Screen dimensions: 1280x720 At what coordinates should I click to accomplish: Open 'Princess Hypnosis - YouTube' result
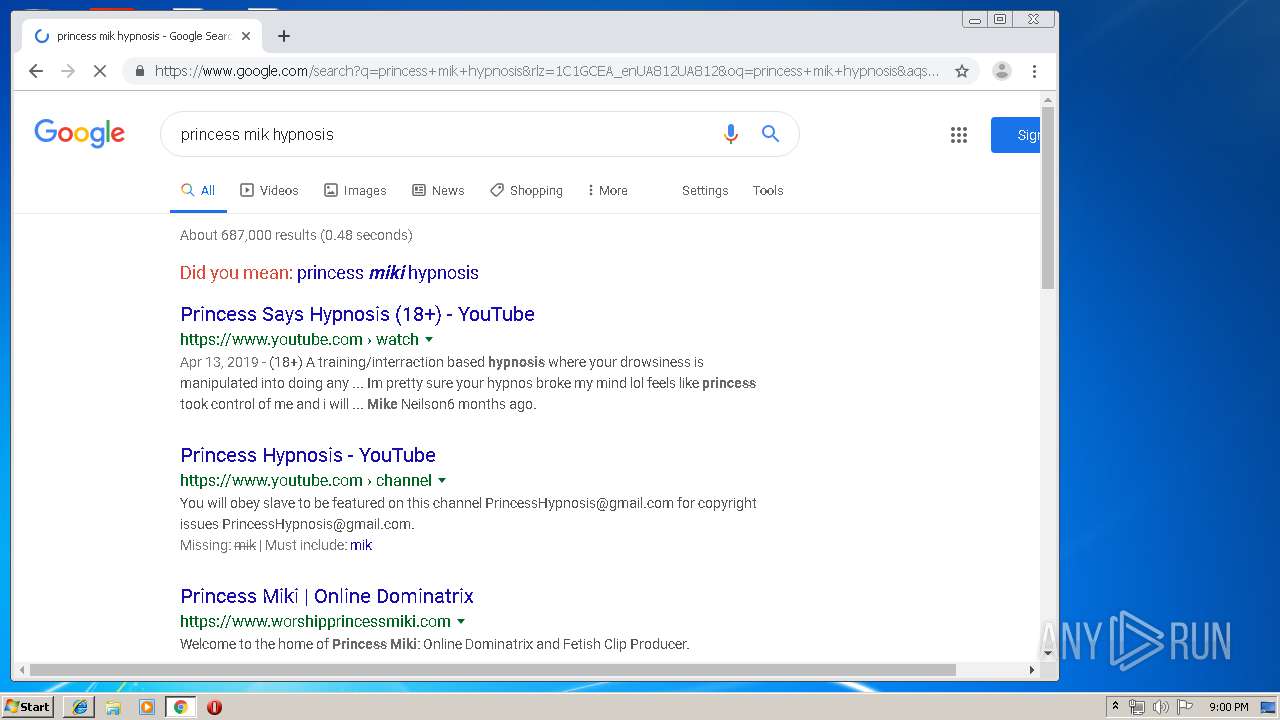point(308,455)
